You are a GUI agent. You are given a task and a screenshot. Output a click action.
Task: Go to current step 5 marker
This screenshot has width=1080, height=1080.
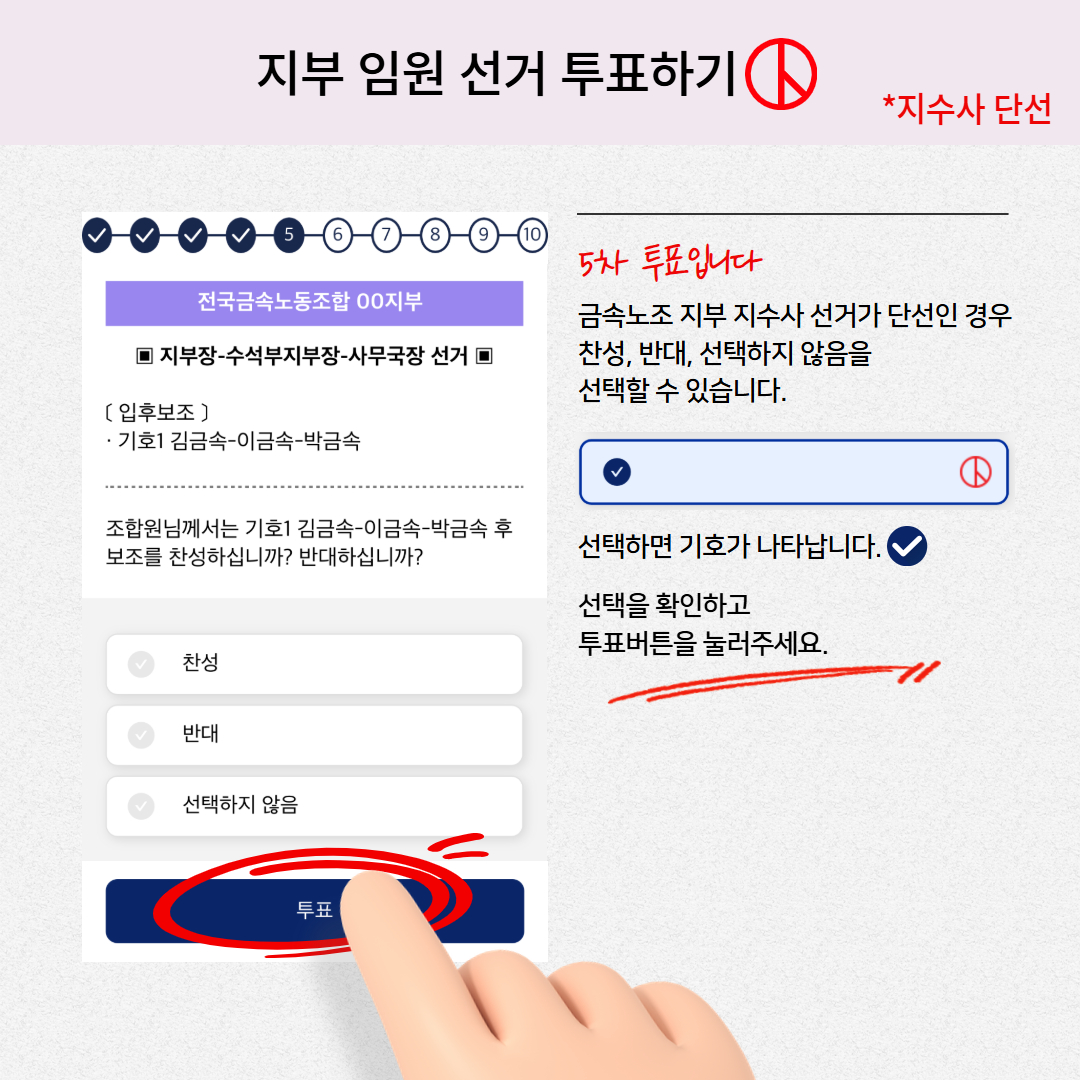click(289, 235)
